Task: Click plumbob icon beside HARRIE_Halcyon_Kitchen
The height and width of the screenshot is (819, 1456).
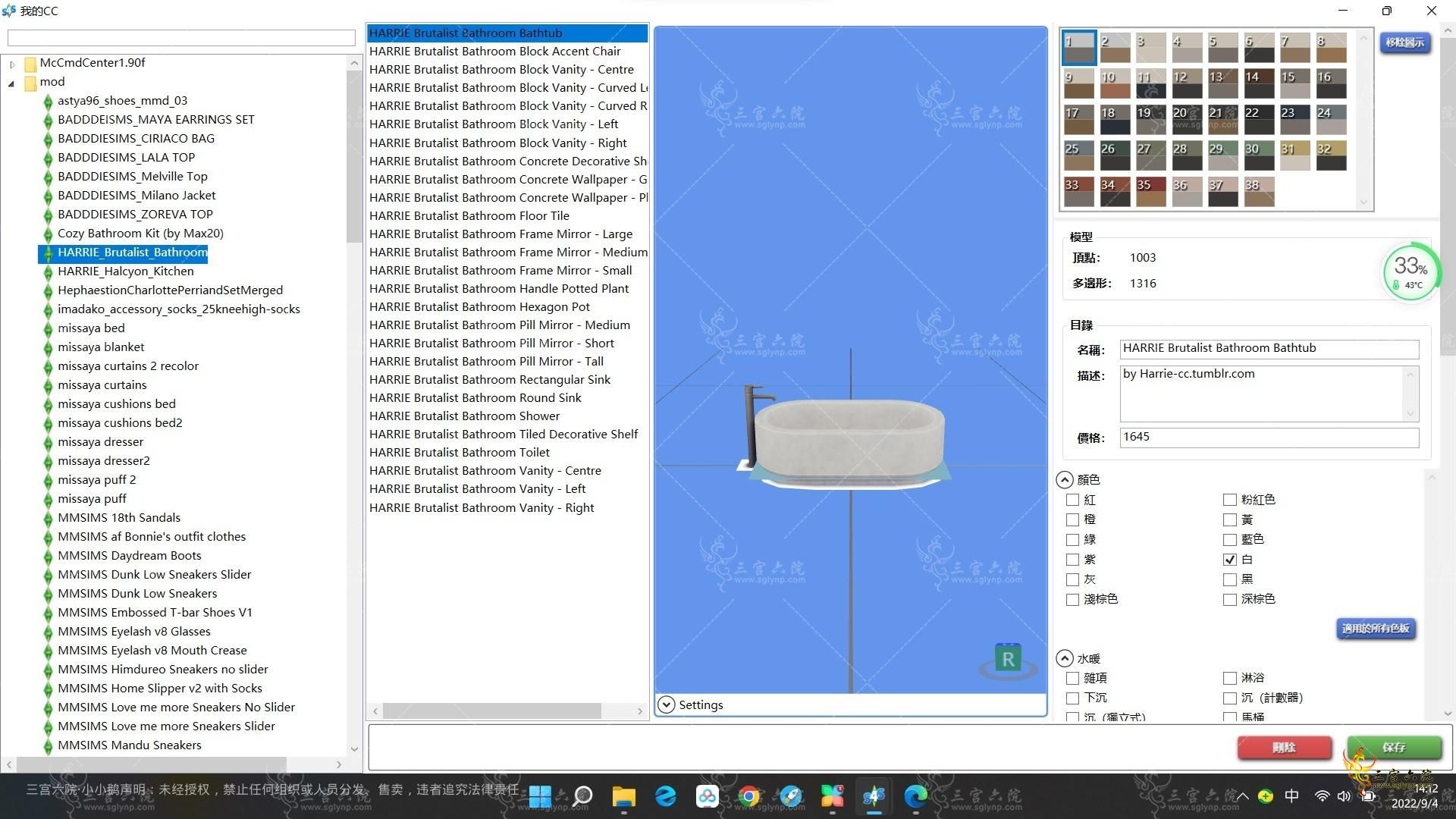Action: [48, 271]
